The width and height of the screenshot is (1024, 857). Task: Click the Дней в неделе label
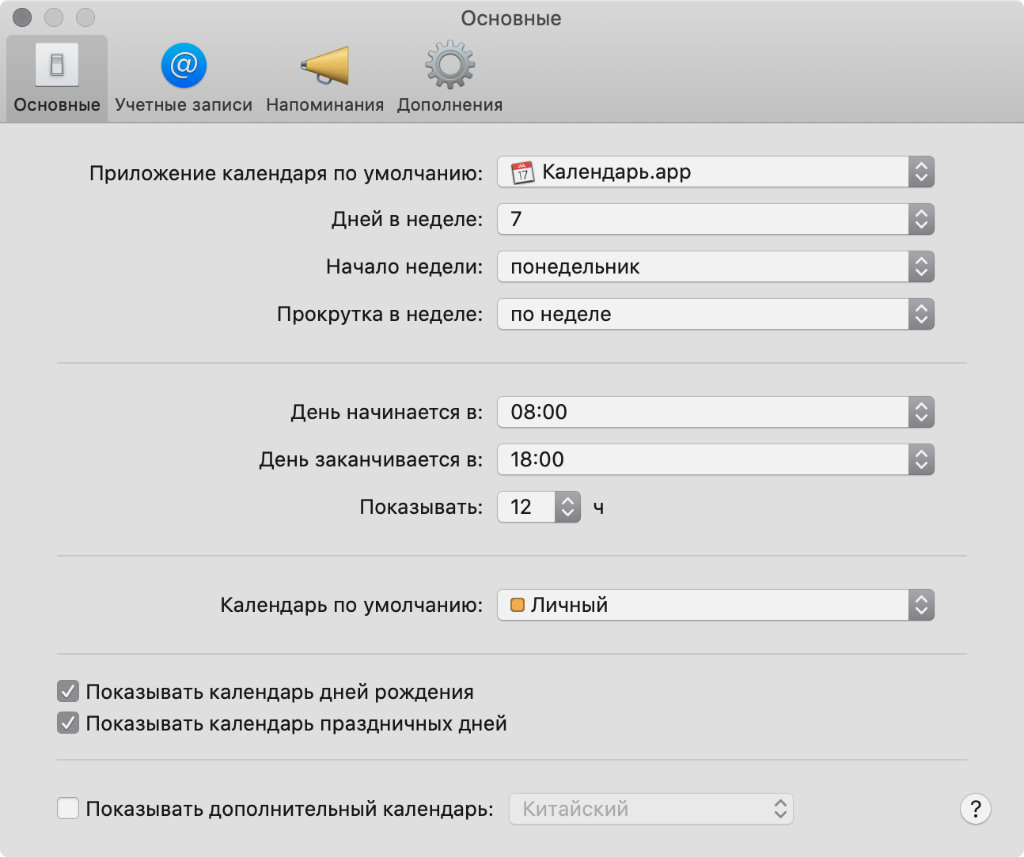tap(407, 219)
